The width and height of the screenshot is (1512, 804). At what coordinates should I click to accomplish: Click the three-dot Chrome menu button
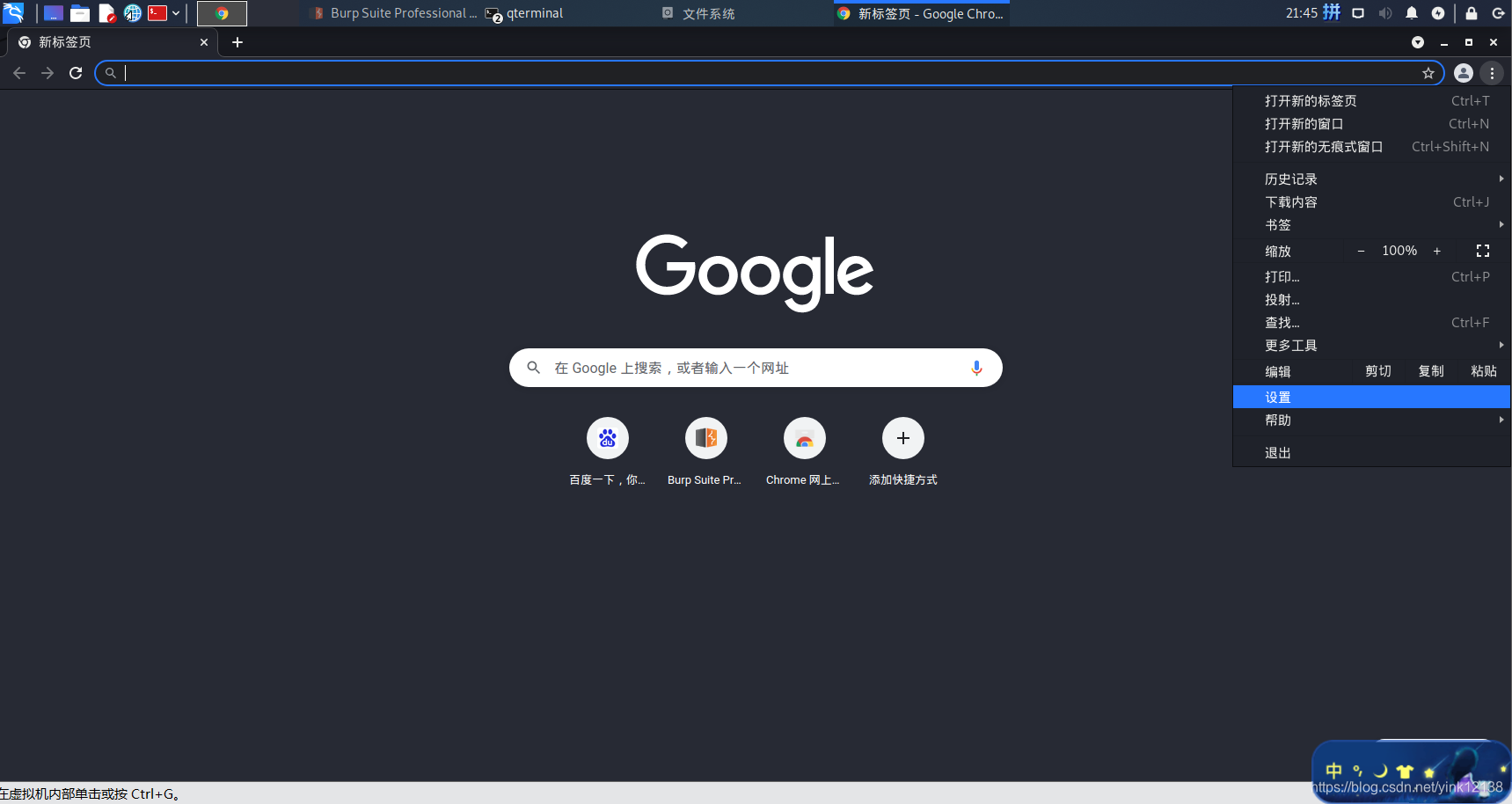pyautogui.click(x=1492, y=73)
